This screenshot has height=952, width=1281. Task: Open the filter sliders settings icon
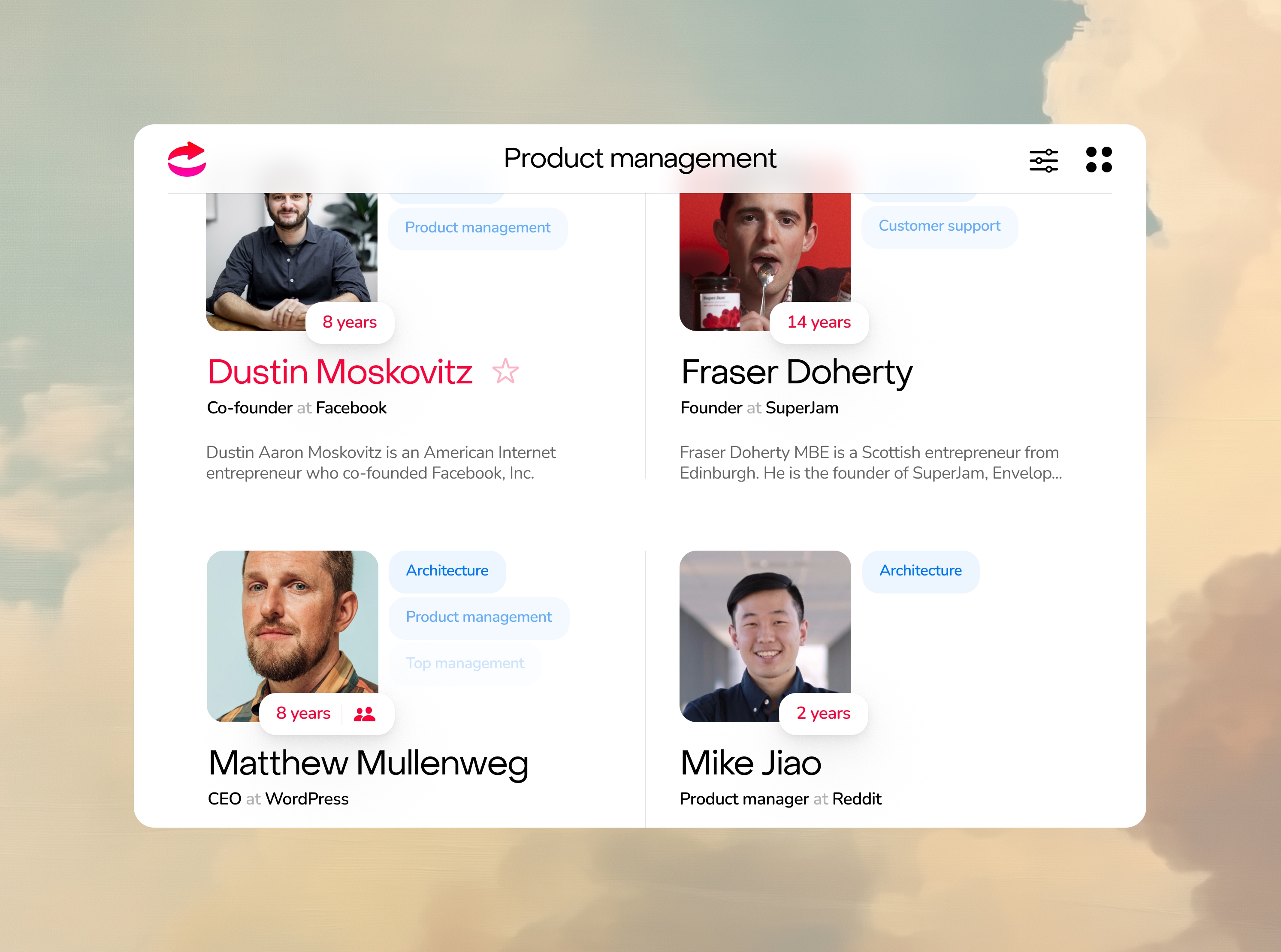1043,160
